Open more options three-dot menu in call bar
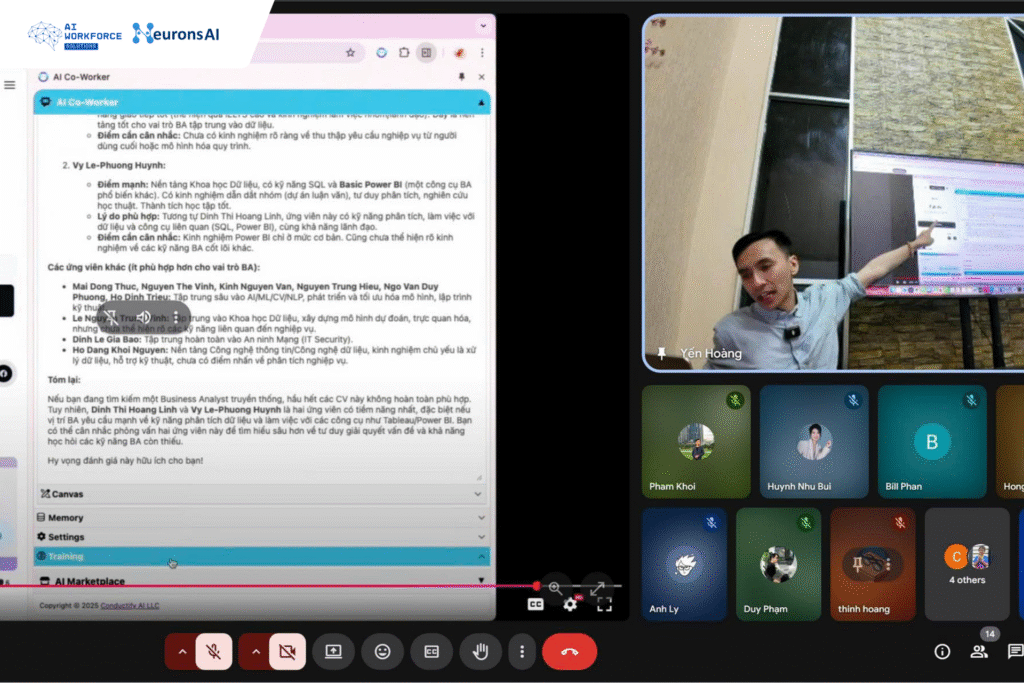 522,651
